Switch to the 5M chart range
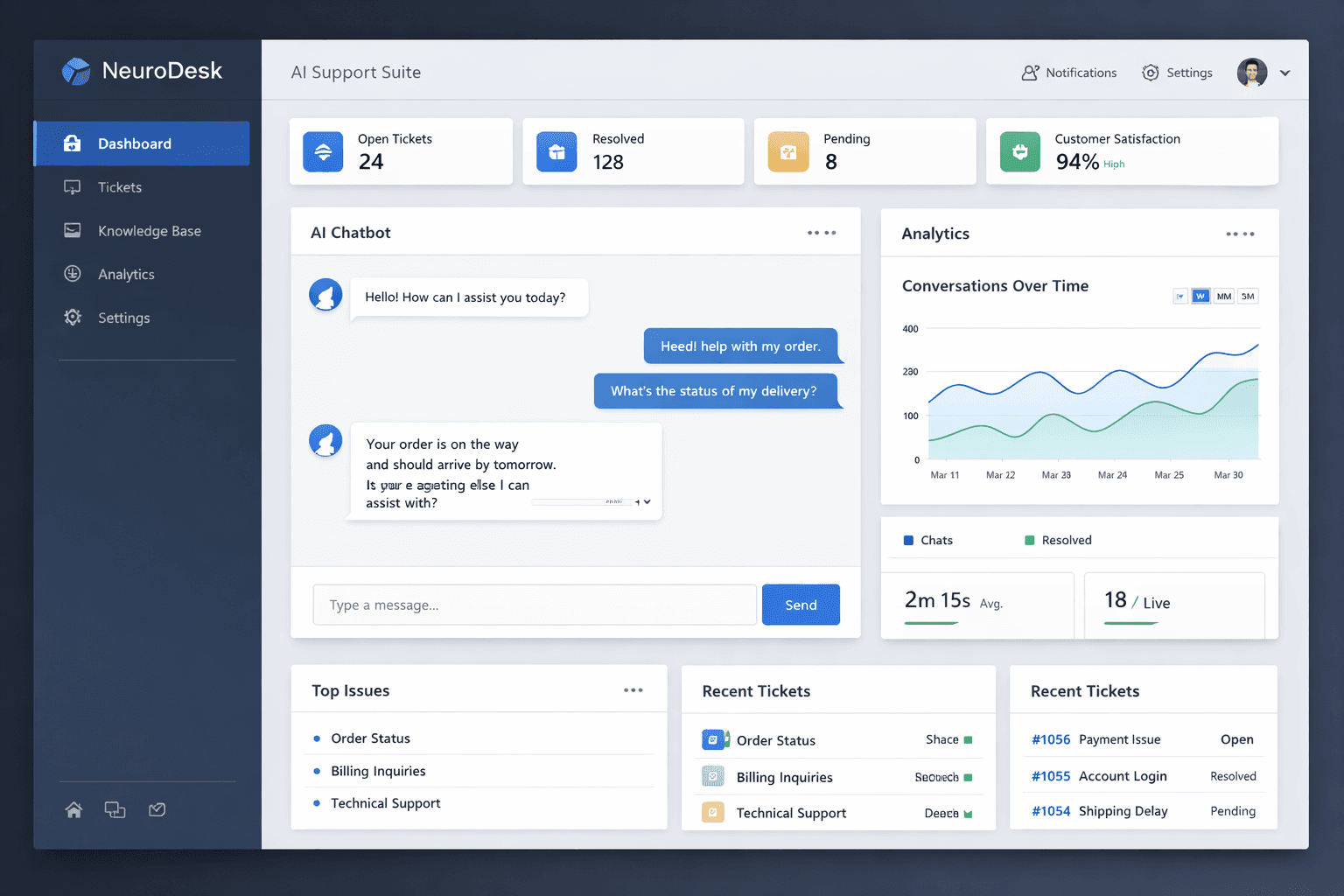The image size is (1344, 896). 1249,296
